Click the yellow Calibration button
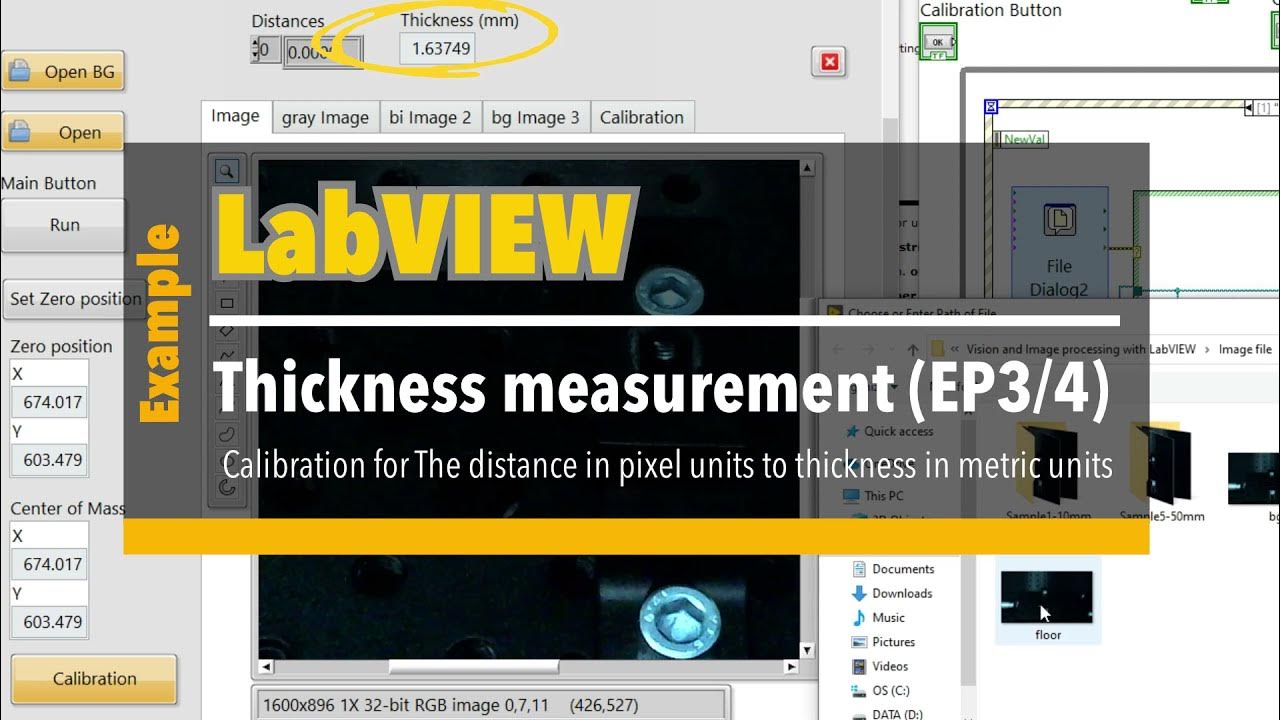The width and height of the screenshot is (1280, 720). 94,679
